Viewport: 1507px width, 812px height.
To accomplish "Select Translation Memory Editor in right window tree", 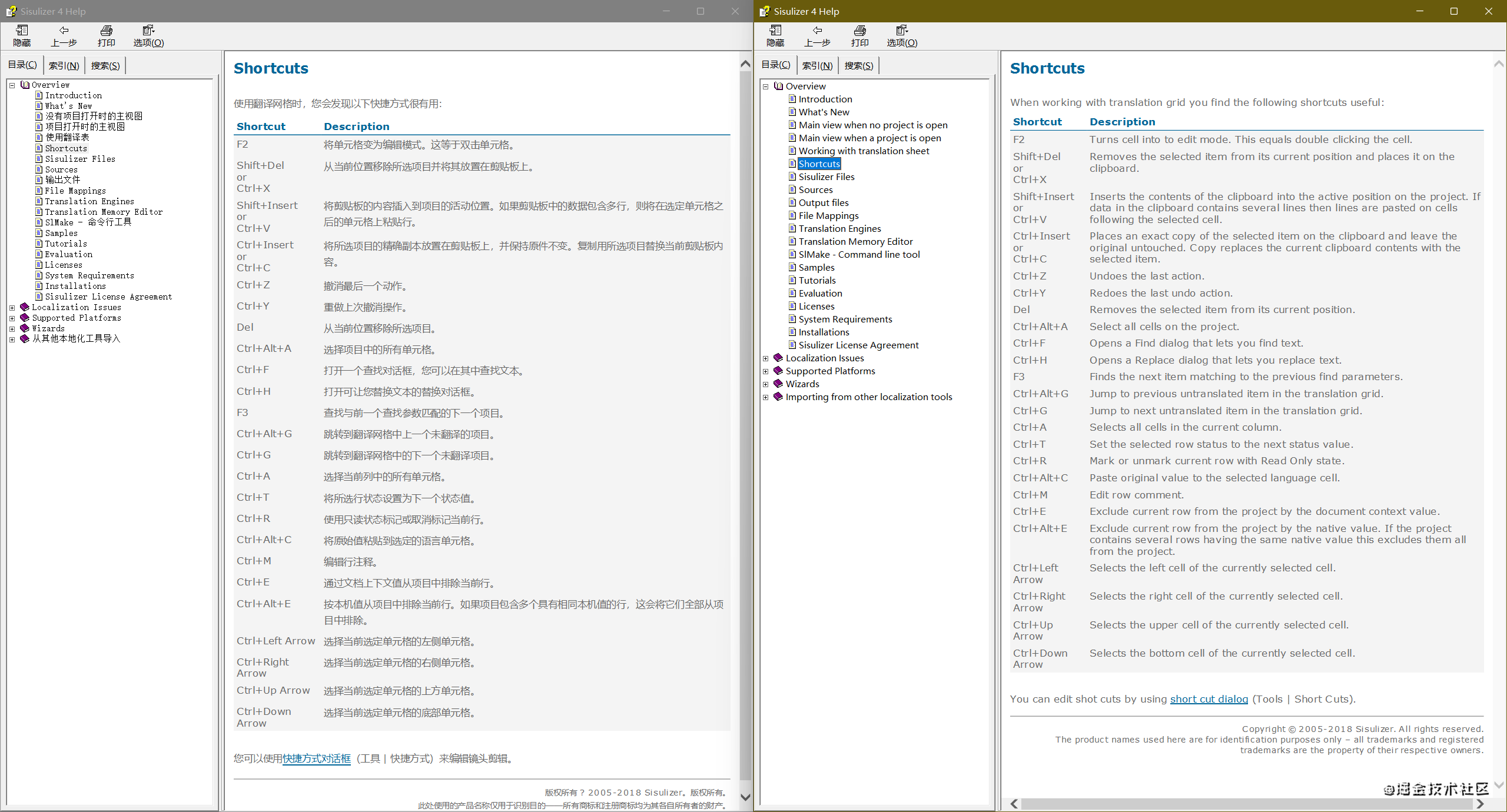I will (x=855, y=241).
